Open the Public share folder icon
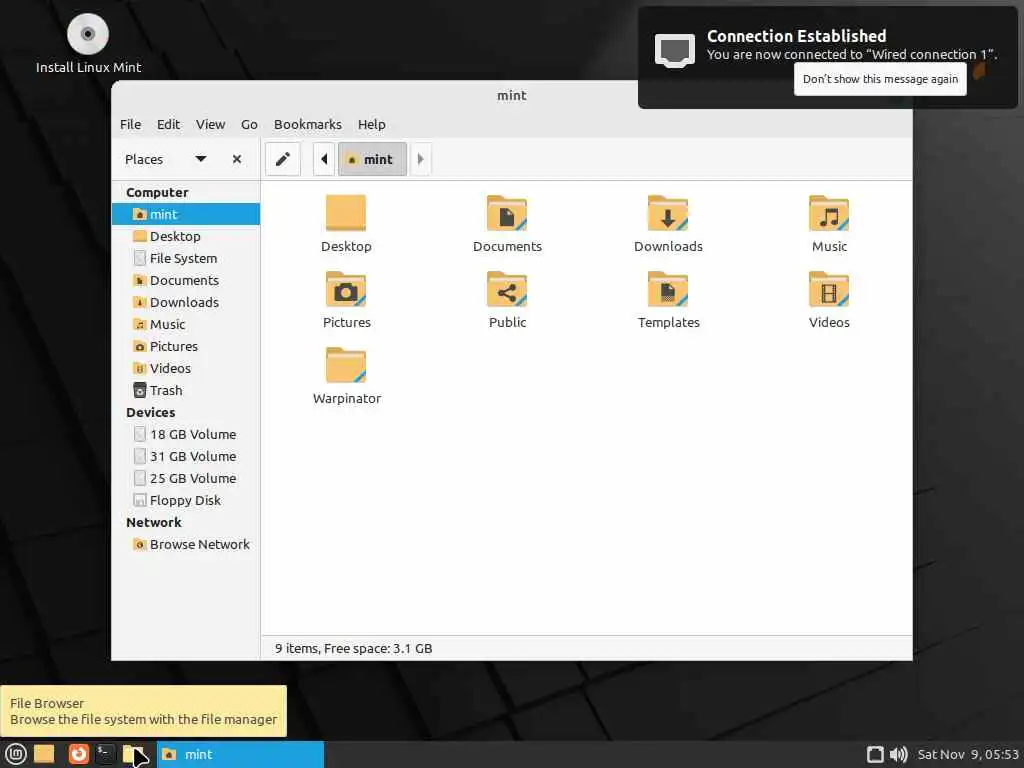This screenshot has width=1024, height=768. pyautogui.click(x=507, y=289)
